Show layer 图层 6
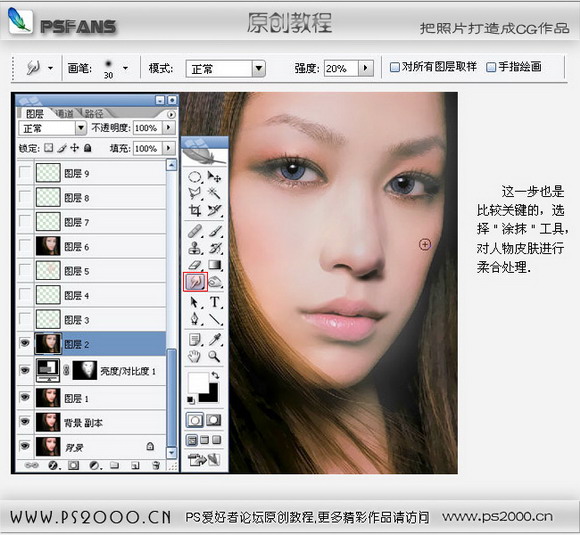The width and height of the screenshot is (580, 535). 25,245
